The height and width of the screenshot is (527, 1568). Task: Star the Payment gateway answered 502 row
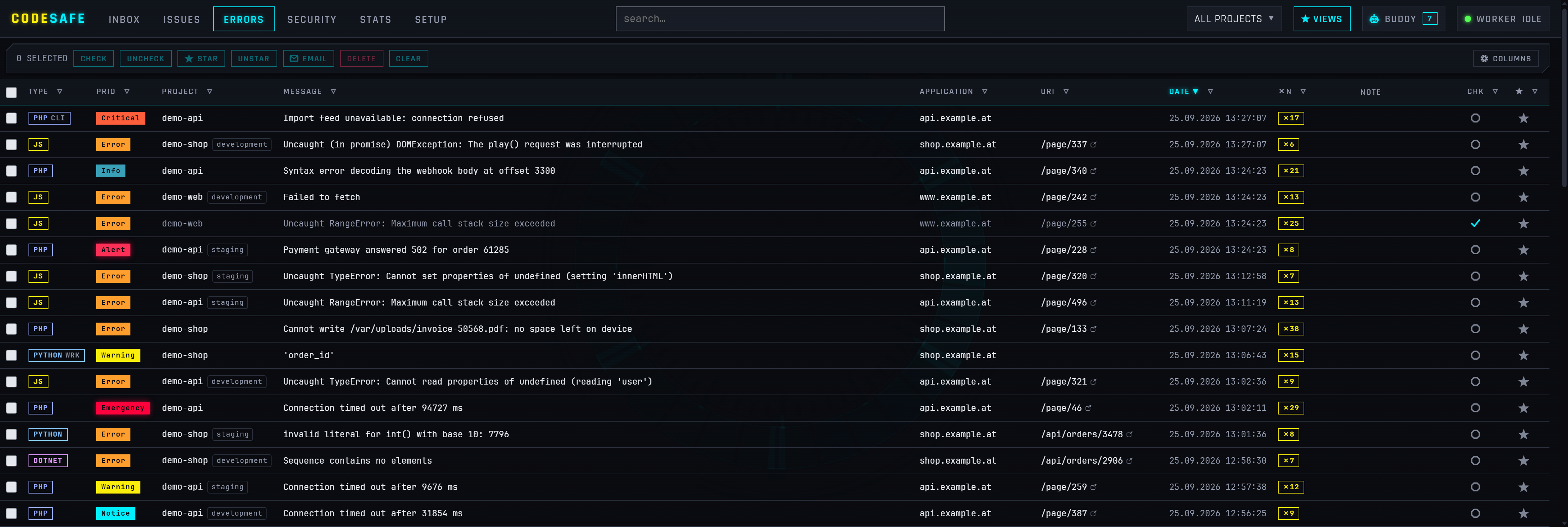pos(1523,250)
